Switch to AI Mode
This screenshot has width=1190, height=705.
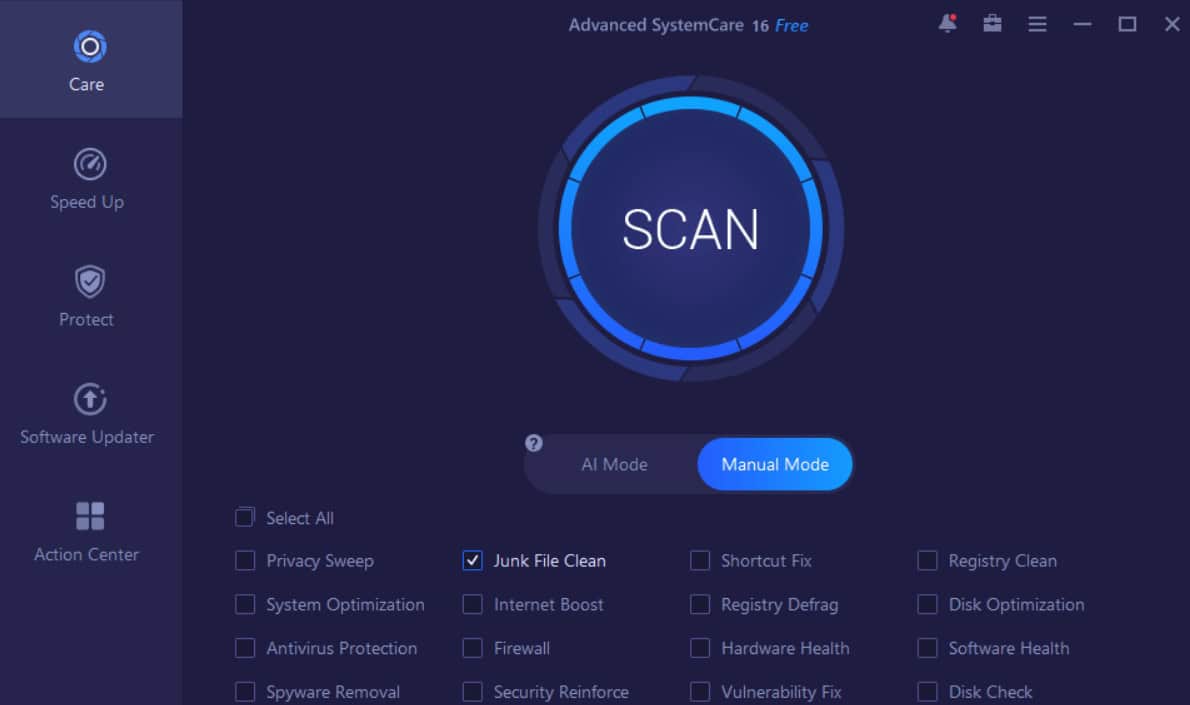pos(614,464)
